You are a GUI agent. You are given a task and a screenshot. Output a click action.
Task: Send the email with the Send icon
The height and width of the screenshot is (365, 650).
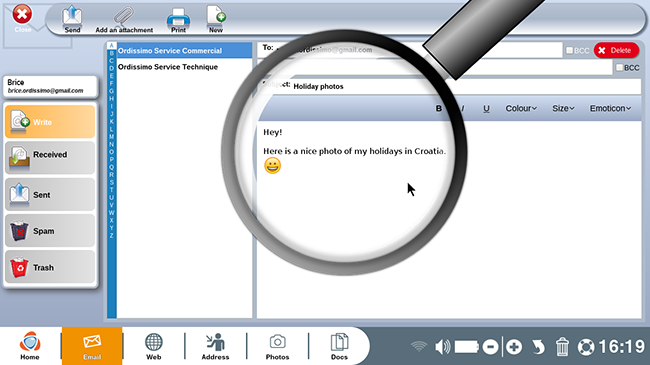72,19
